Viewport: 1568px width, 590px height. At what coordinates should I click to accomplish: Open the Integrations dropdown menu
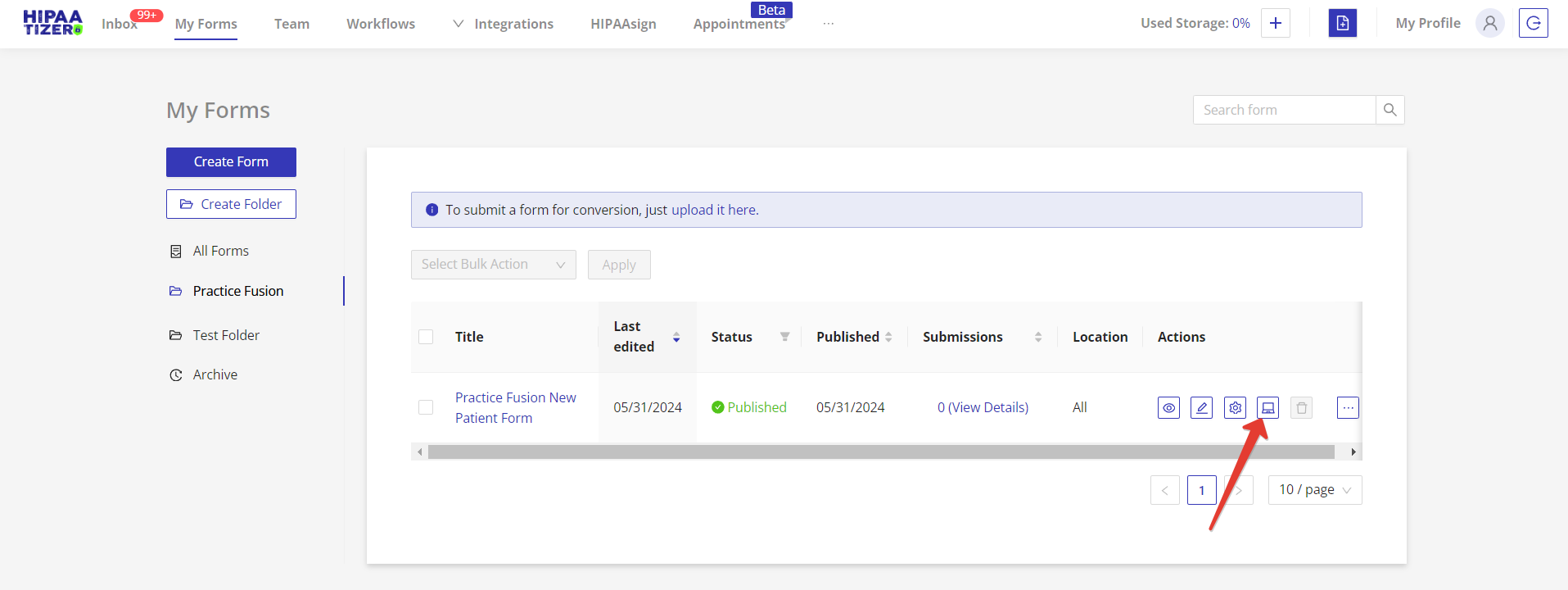[504, 24]
